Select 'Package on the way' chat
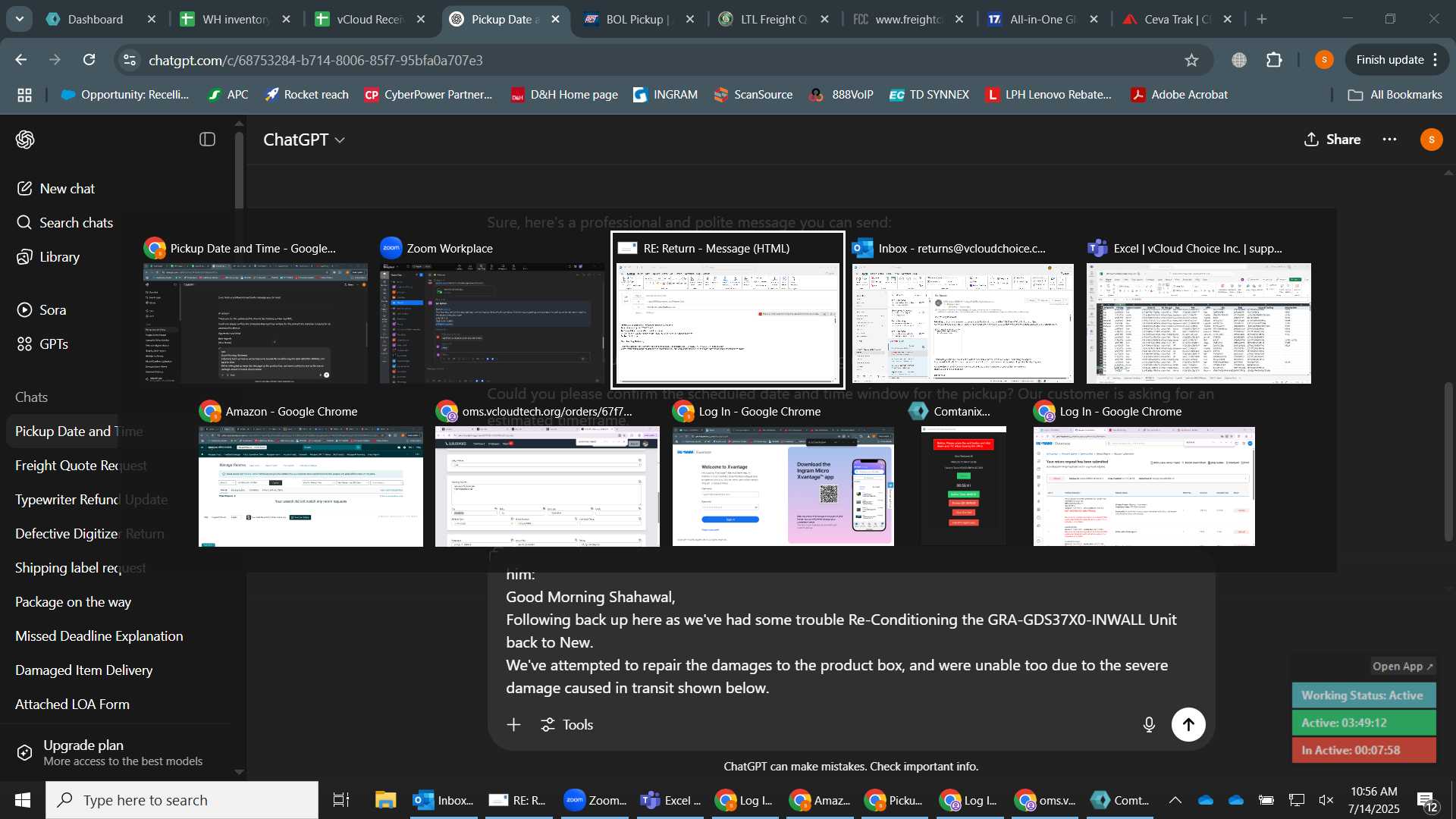The image size is (1456, 819). 73,602
